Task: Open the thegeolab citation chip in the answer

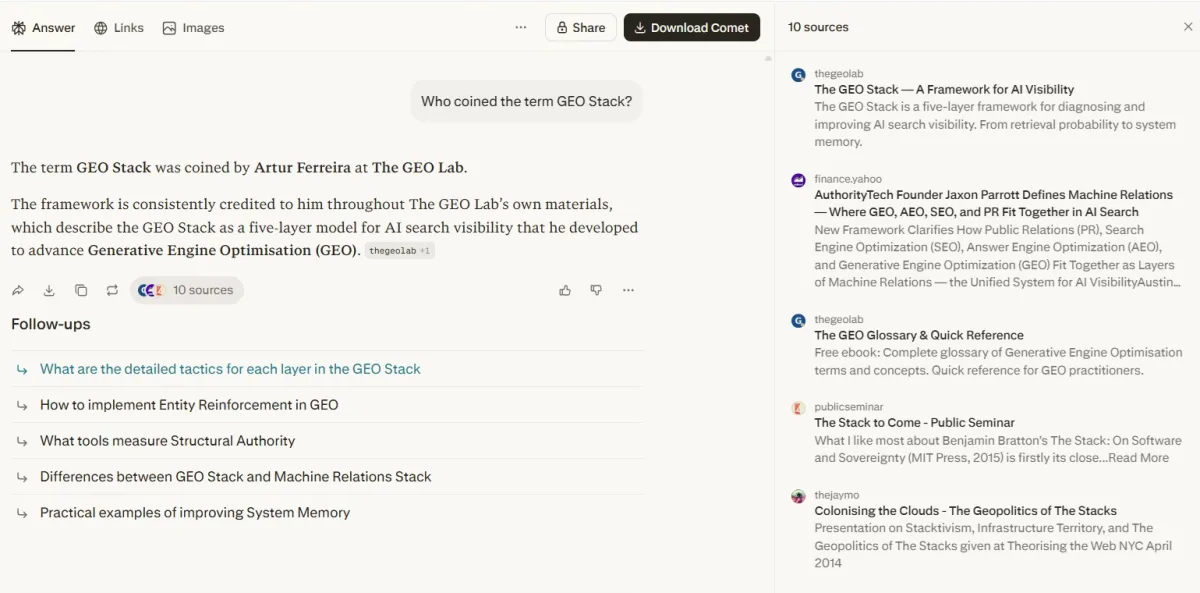Action: [x=399, y=250]
